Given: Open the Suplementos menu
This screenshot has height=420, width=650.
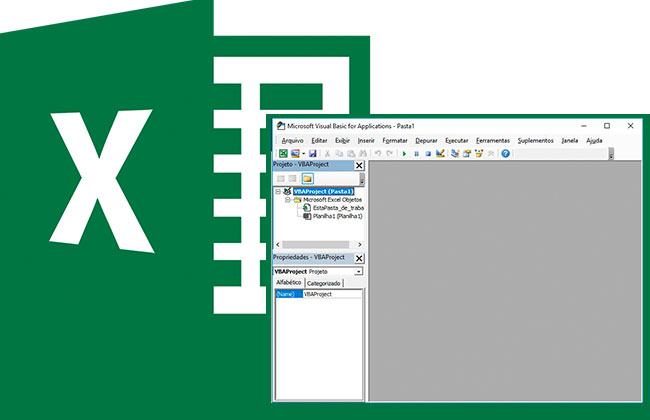Looking at the screenshot, I should point(535,141).
